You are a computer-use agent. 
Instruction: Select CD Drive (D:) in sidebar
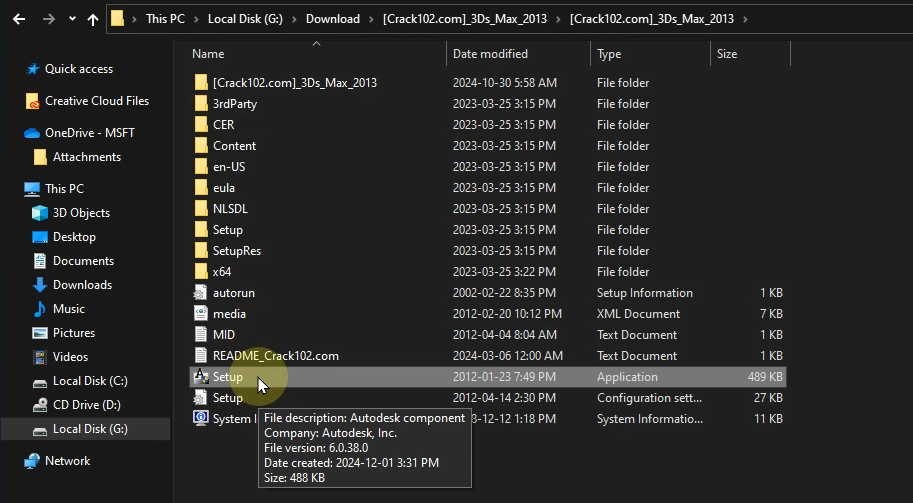click(87, 405)
